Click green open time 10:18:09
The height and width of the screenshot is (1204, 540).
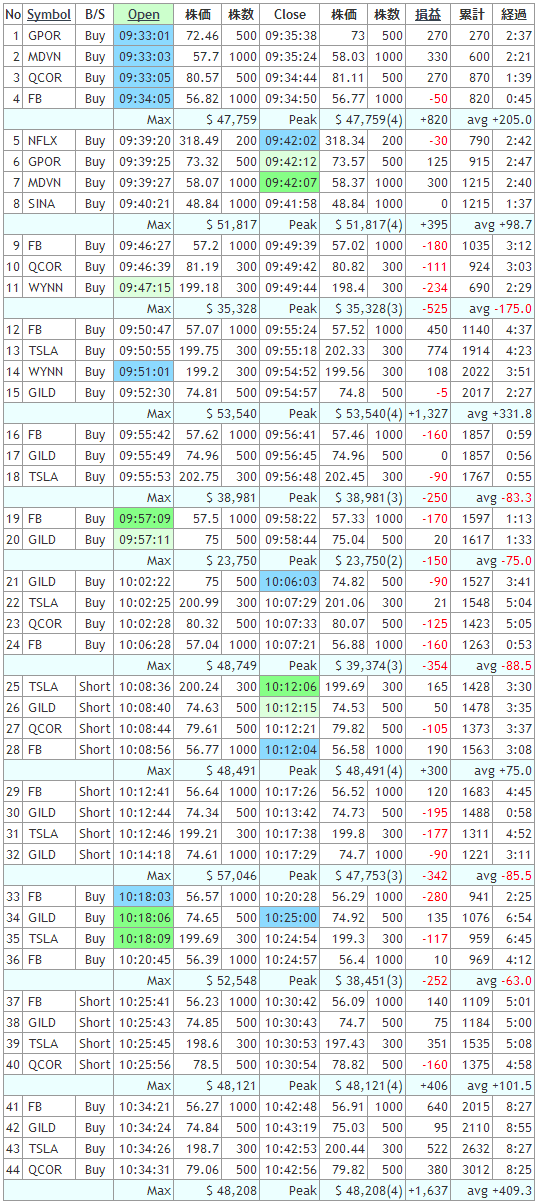[x=144, y=939]
